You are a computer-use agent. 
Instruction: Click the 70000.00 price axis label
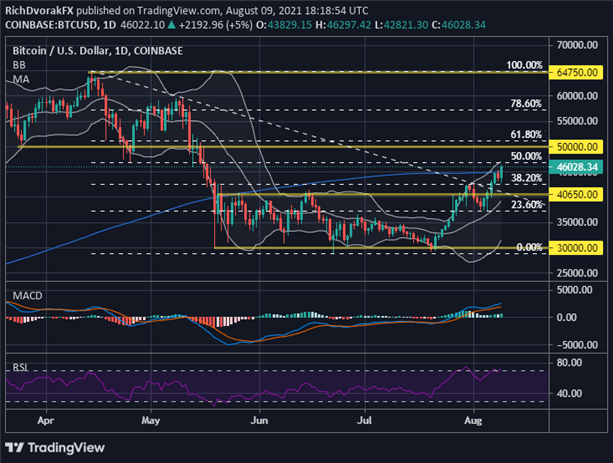point(577,45)
